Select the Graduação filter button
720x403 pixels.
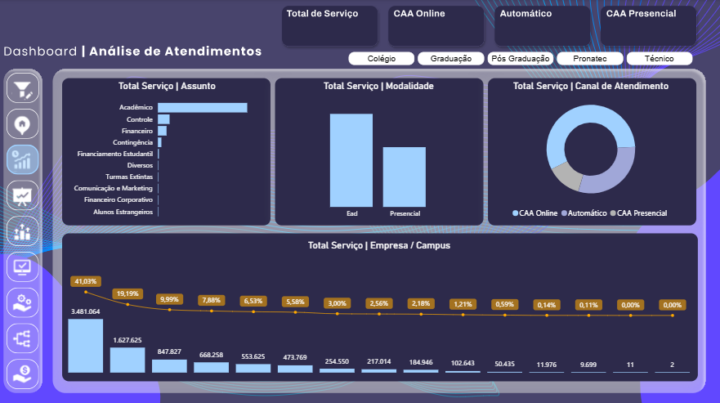[x=450, y=59]
